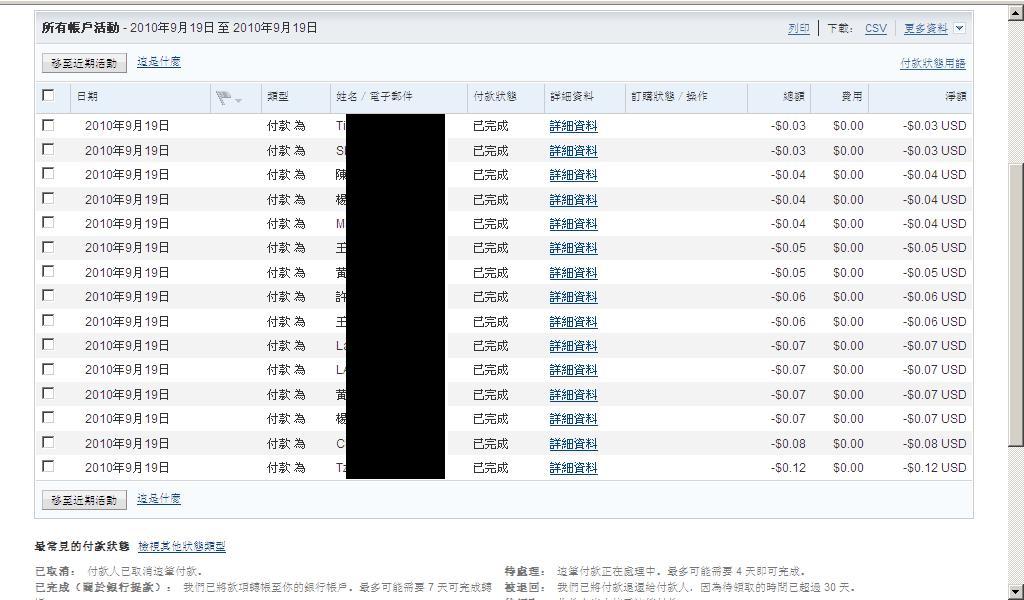Viewport: 1024px width, 600px height.
Task: Click the 列印 print link
Action: (799, 28)
